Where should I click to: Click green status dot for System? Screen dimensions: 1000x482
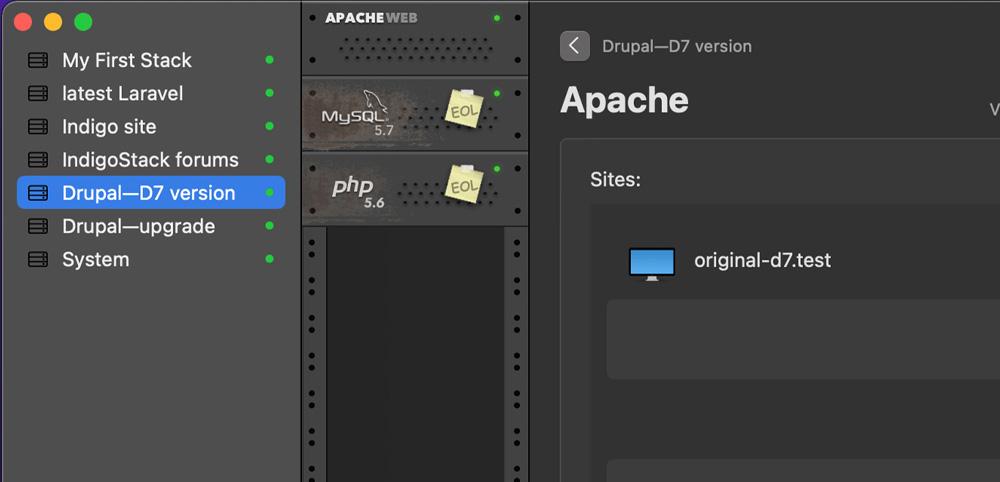[x=269, y=259]
